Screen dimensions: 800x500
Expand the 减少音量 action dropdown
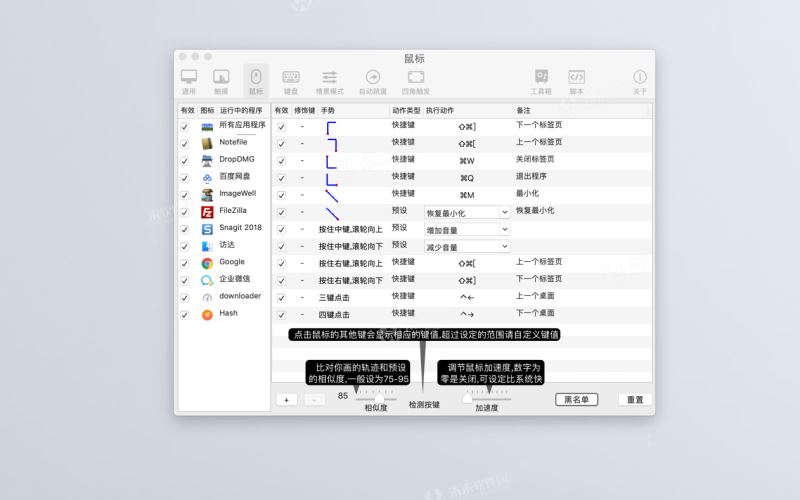tap(467, 246)
